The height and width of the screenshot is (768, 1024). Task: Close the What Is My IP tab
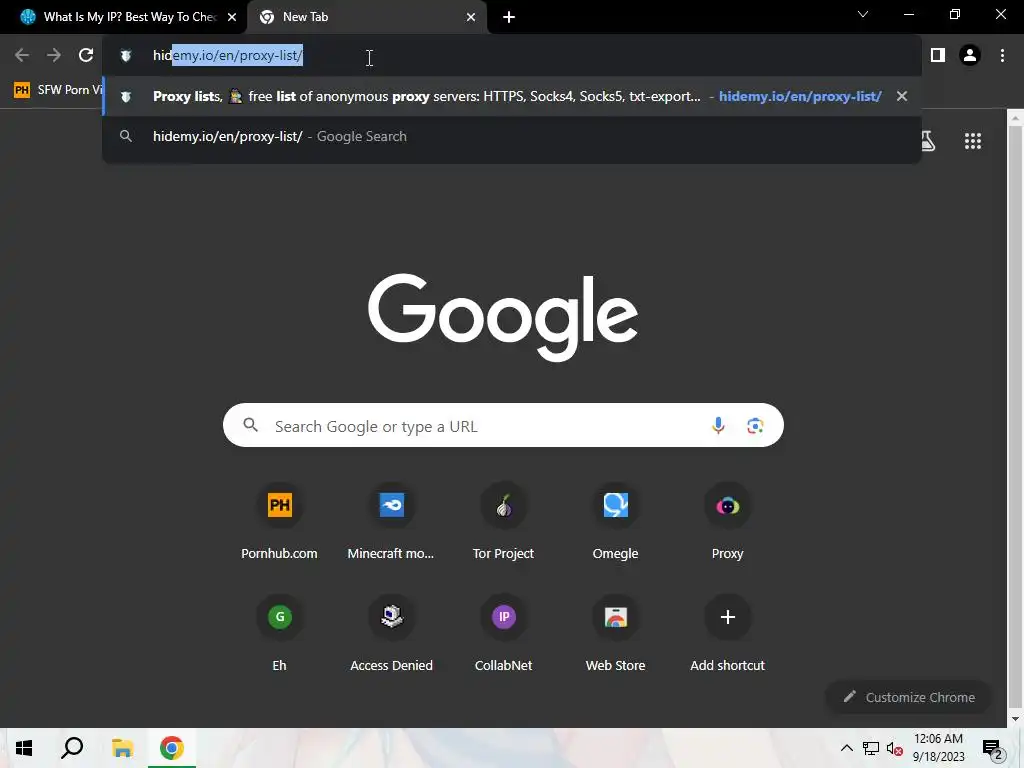(232, 17)
